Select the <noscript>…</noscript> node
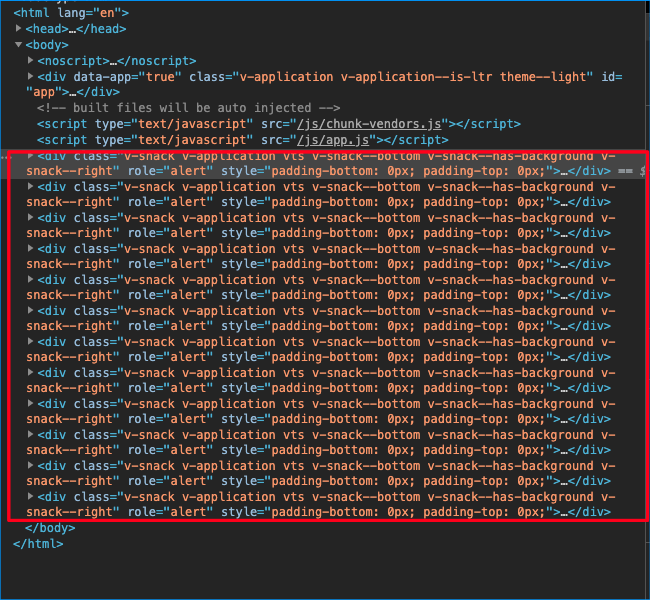This screenshot has width=650, height=600. [117, 61]
